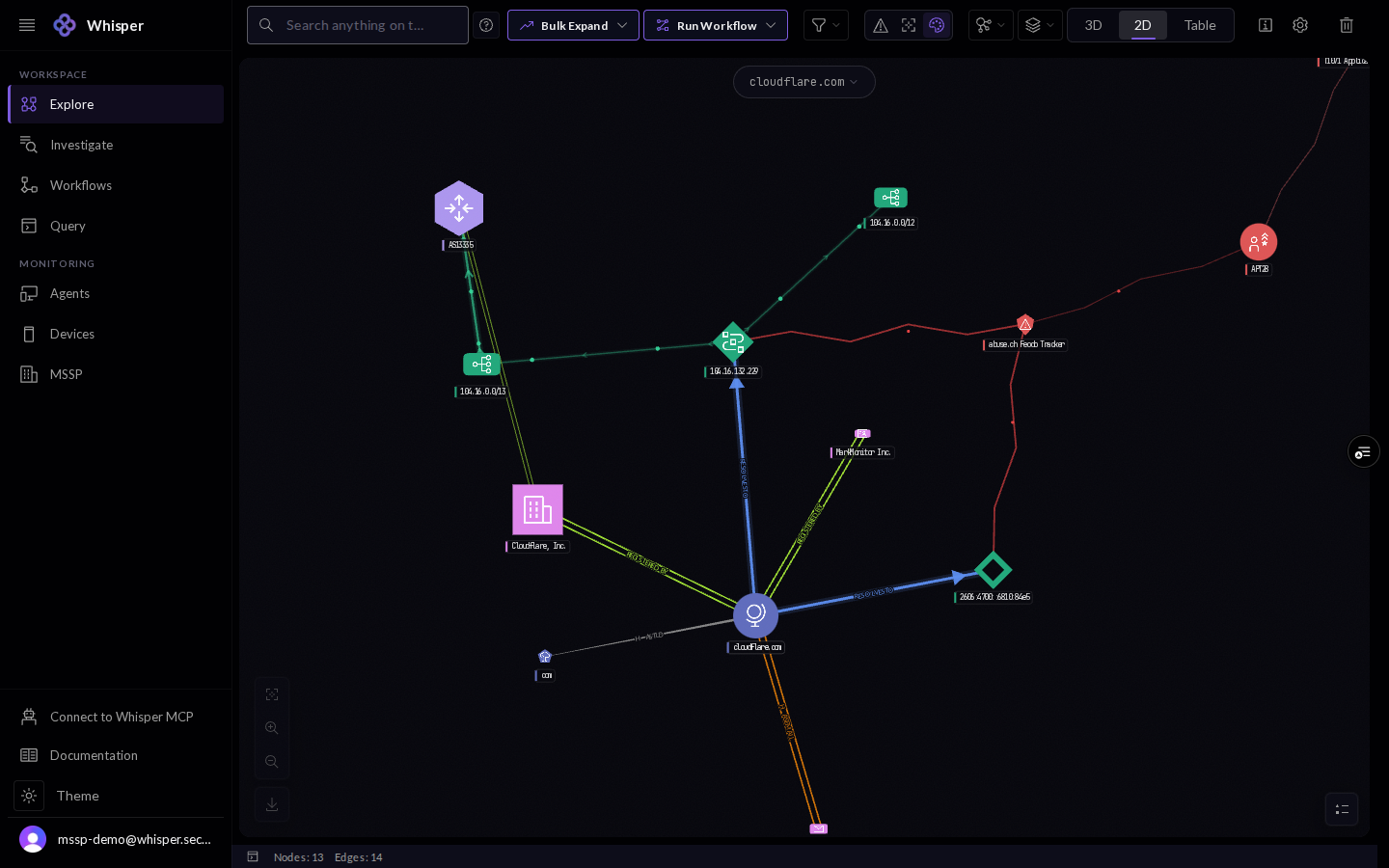Click the Edges: 14 status text
The image size is (1389, 868).
point(359,857)
